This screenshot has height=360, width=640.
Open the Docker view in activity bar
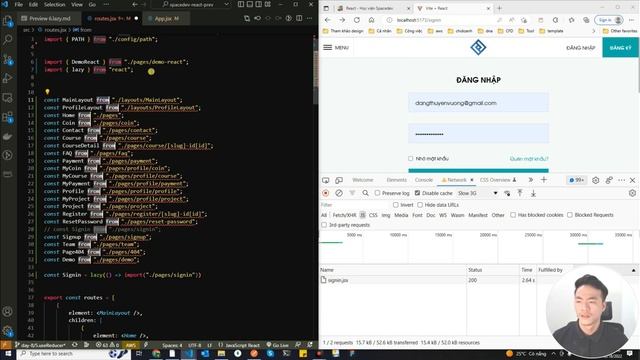click(8, 136)
